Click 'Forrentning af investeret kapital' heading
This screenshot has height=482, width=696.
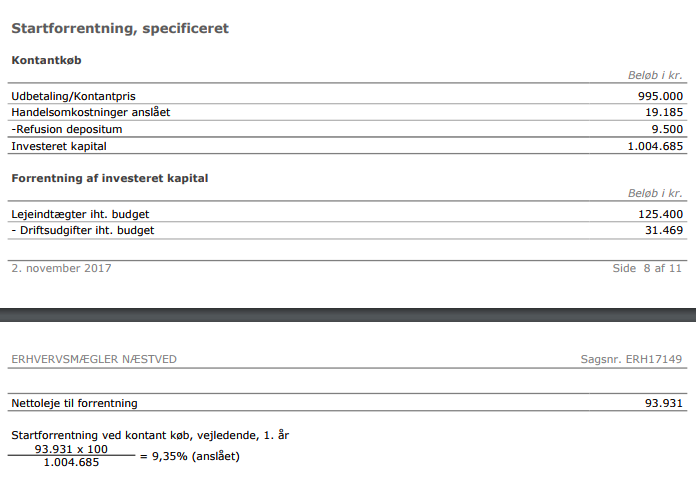(x=109, y=178)
